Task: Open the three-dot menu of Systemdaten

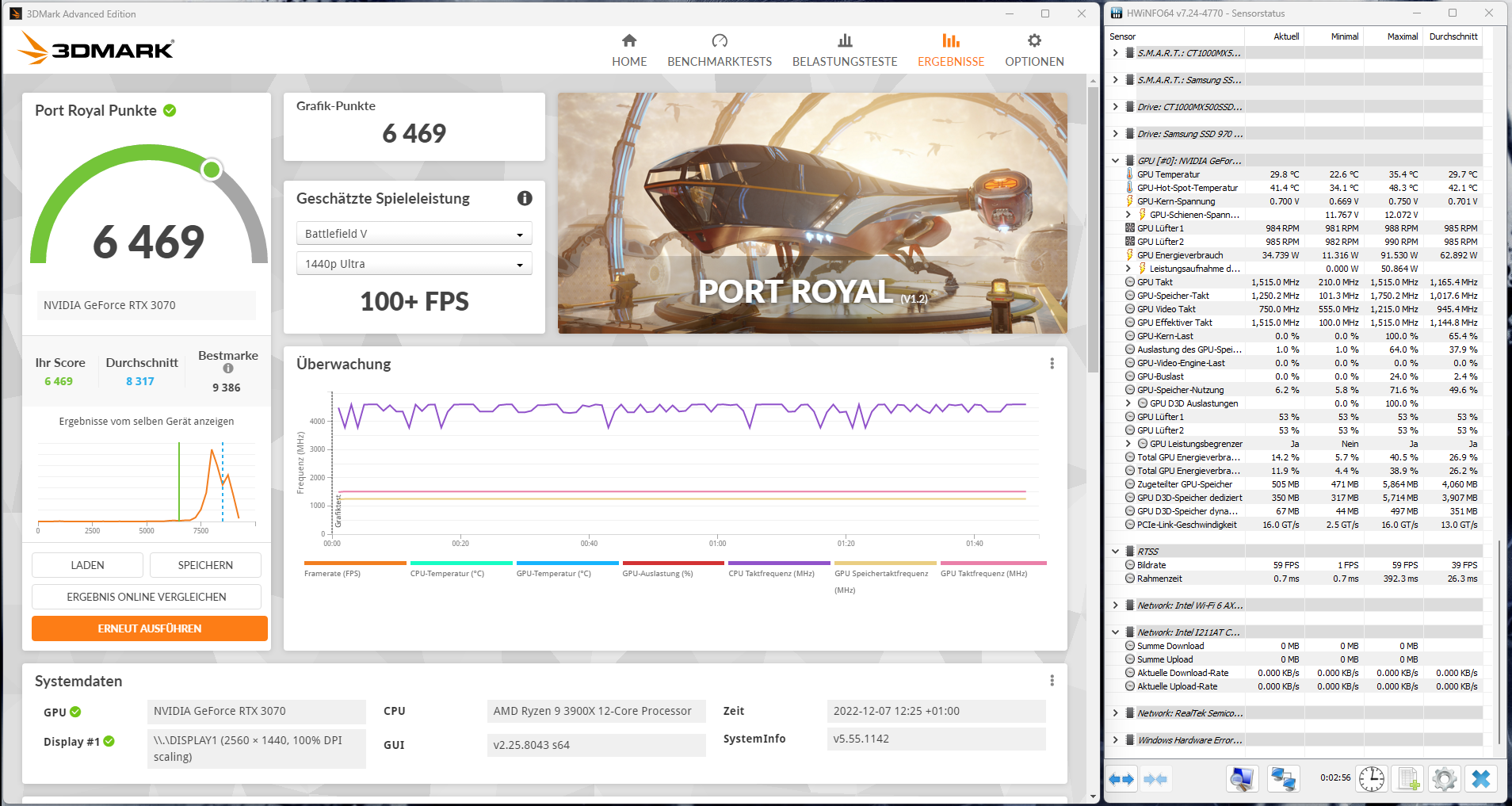Action: coord(1052,681)
